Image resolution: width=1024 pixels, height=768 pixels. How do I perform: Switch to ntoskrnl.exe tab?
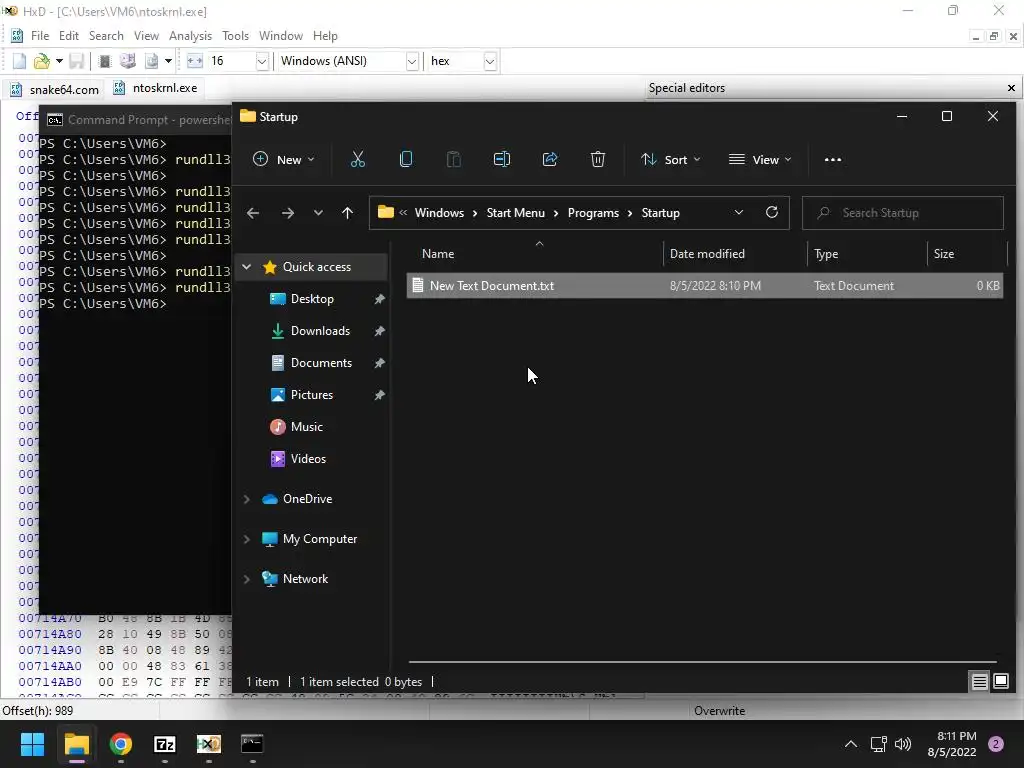[x=155, y=88]
